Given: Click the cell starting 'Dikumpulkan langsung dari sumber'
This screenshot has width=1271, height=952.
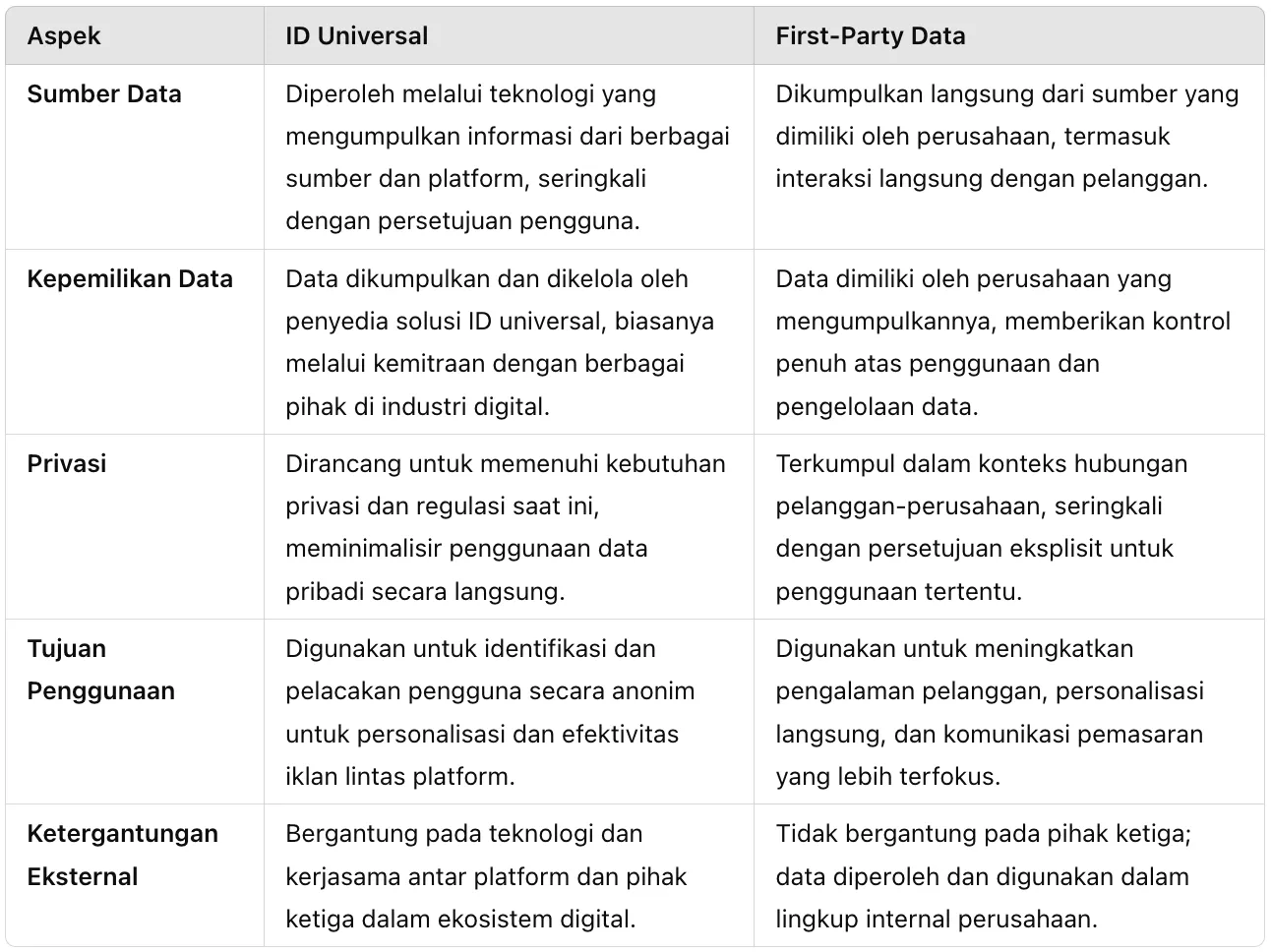Looking at the screenshot, I should [1006, 137].
